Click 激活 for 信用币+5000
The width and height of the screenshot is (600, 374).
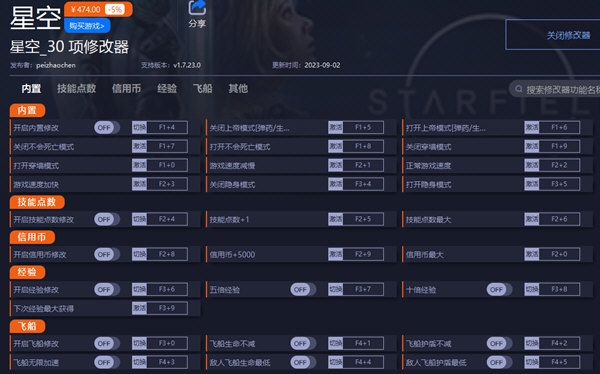pyautogui.click(x=336, y=254)
